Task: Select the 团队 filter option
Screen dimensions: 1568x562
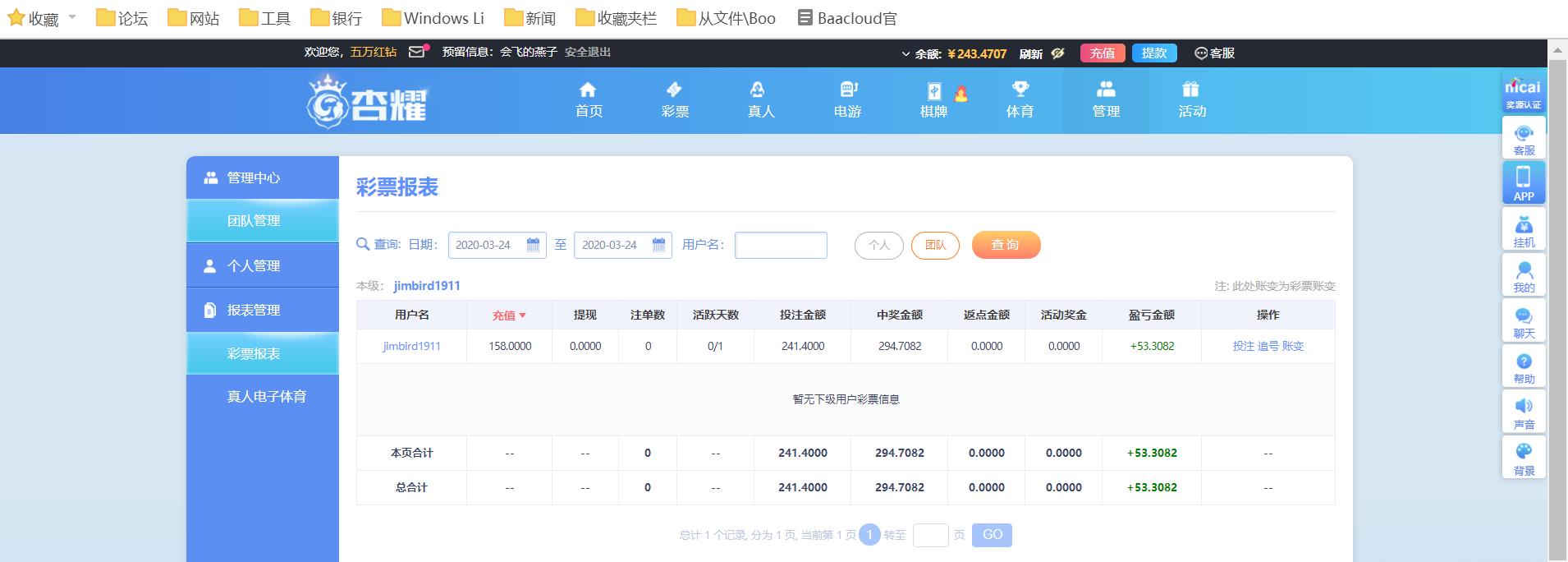Action: (x=935, y=245)
